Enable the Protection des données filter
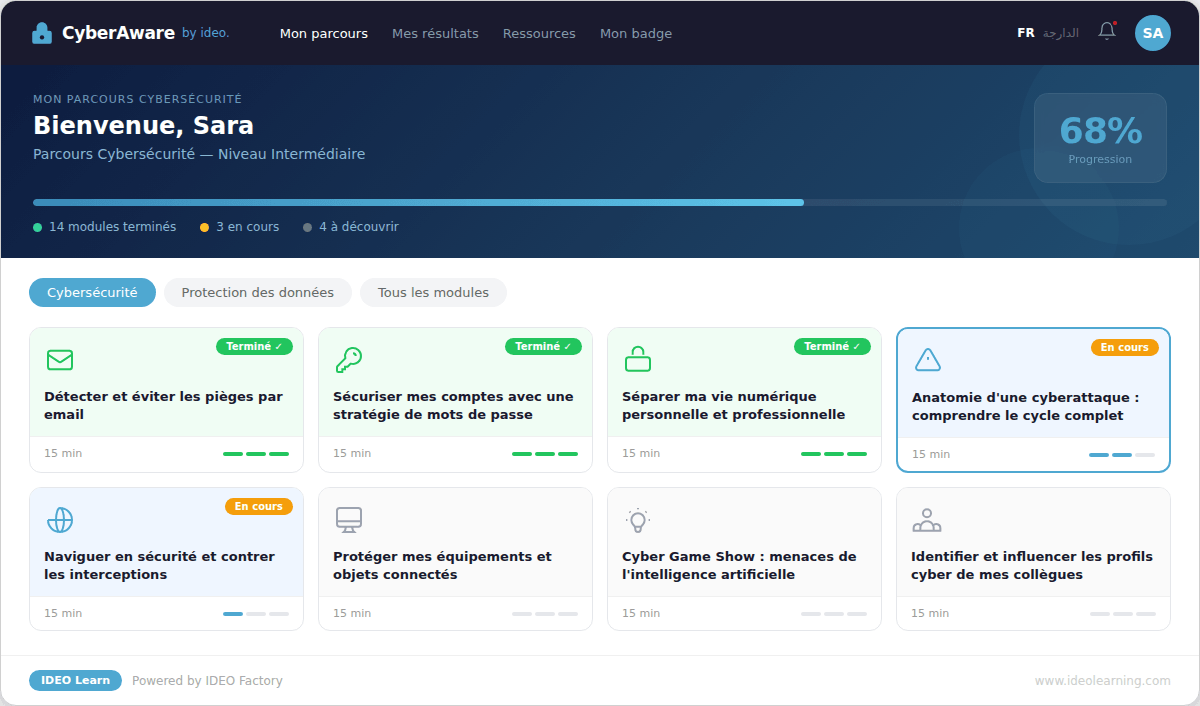Viewport: 1200px width, 706px height. click(x=258, y=292)
